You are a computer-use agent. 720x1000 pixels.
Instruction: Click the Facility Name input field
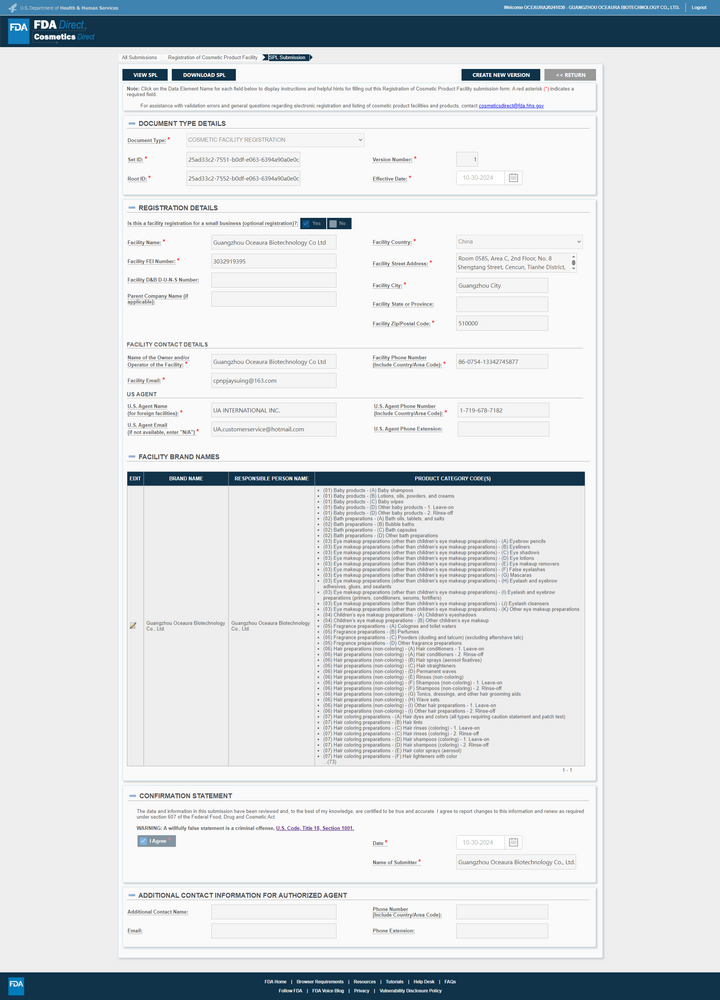[274, 242]
